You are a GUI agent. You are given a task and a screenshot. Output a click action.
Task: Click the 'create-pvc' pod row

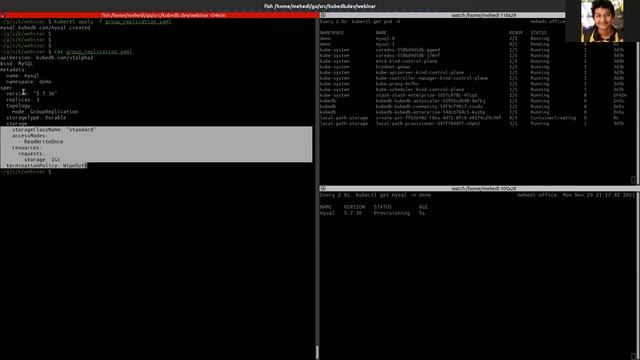click(473, 118)
